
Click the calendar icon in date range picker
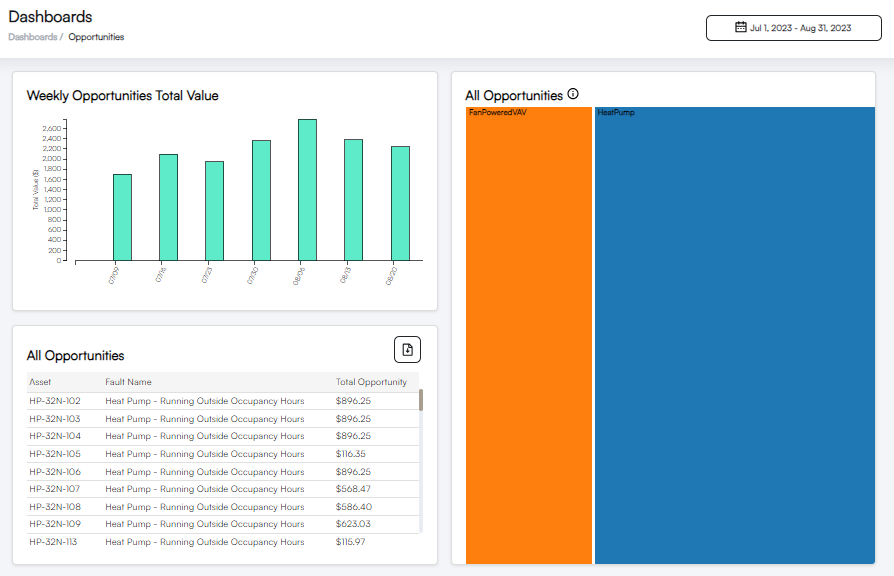coord(741,27)
